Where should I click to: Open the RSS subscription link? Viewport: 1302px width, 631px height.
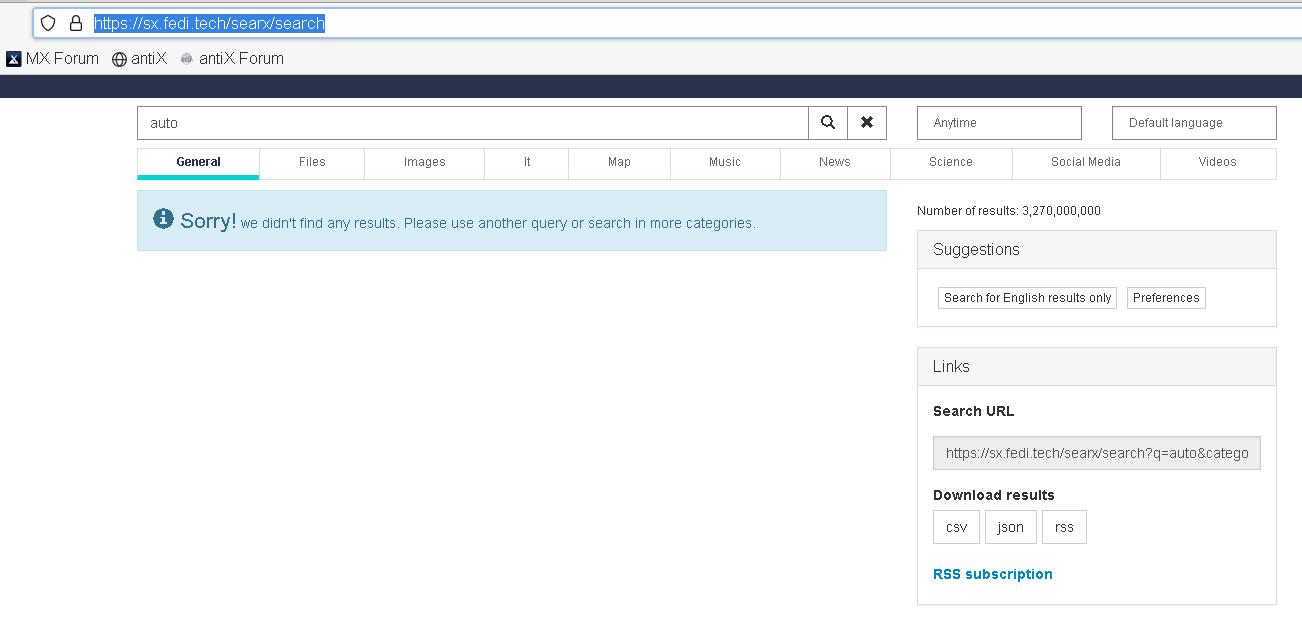coord(992,573)
